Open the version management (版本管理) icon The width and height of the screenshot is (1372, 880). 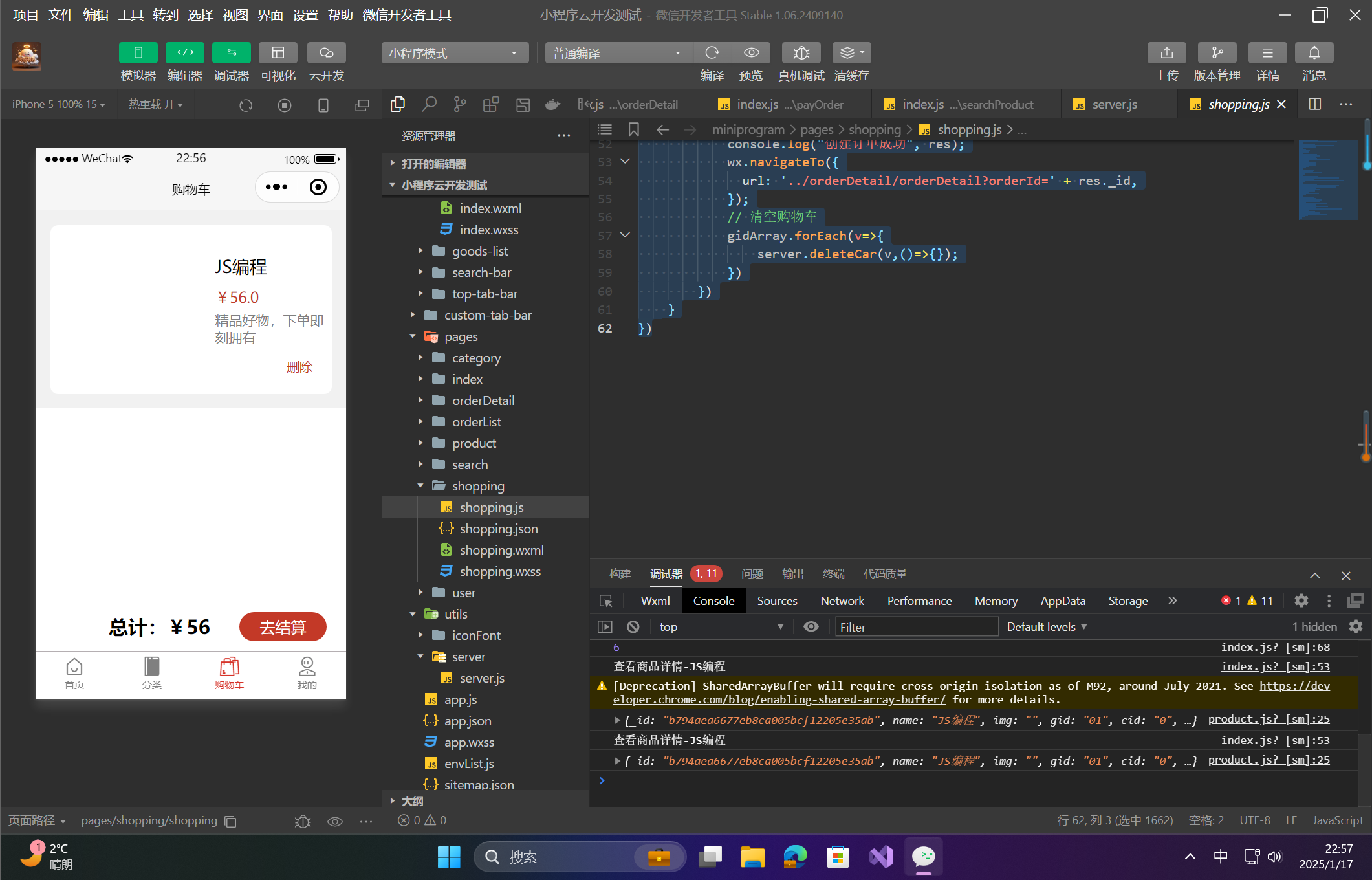point(1217,53)
